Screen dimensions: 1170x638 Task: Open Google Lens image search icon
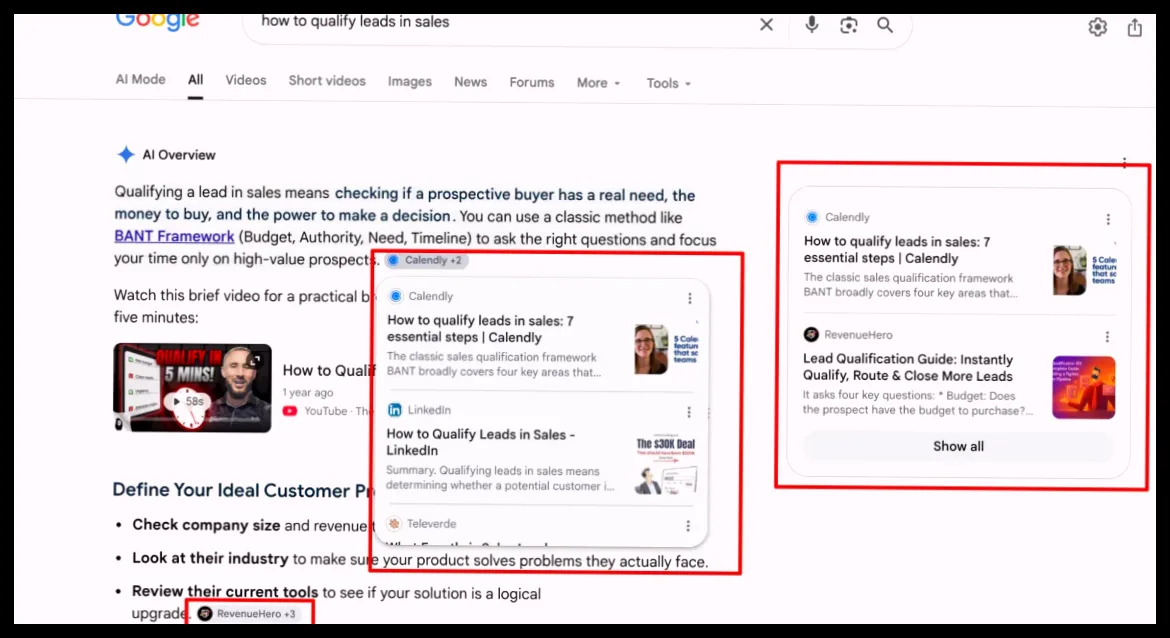point(848,25)
